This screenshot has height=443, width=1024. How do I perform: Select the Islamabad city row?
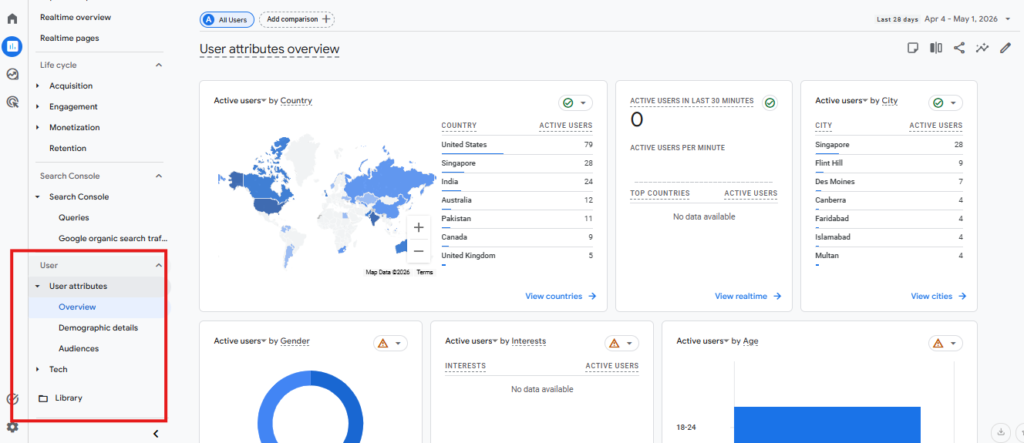[889, 237]
